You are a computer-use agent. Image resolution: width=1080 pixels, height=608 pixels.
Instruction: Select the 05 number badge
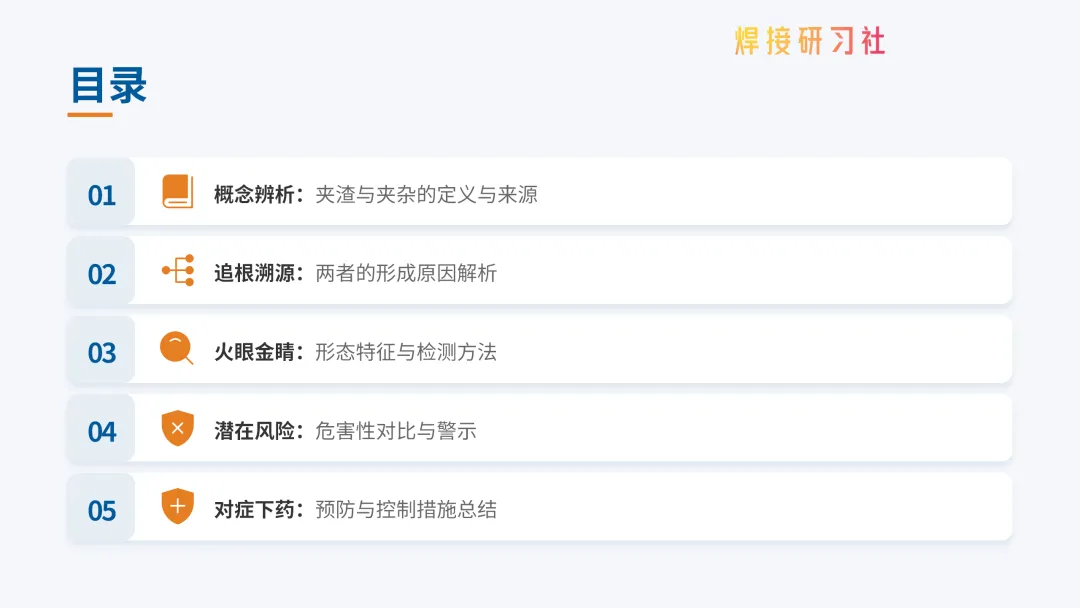click(x=102, y=510)
